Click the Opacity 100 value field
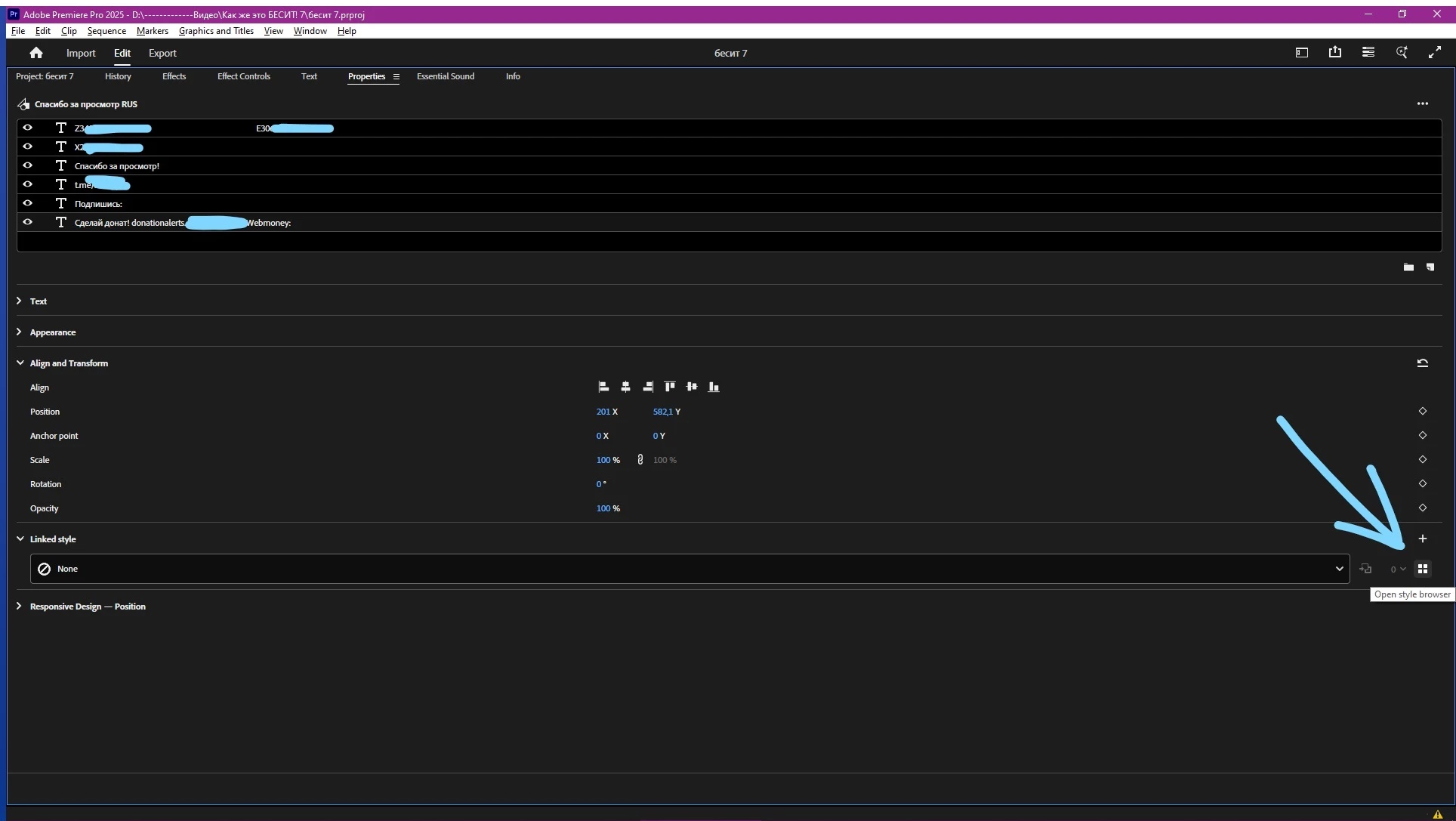 [603, 508]
